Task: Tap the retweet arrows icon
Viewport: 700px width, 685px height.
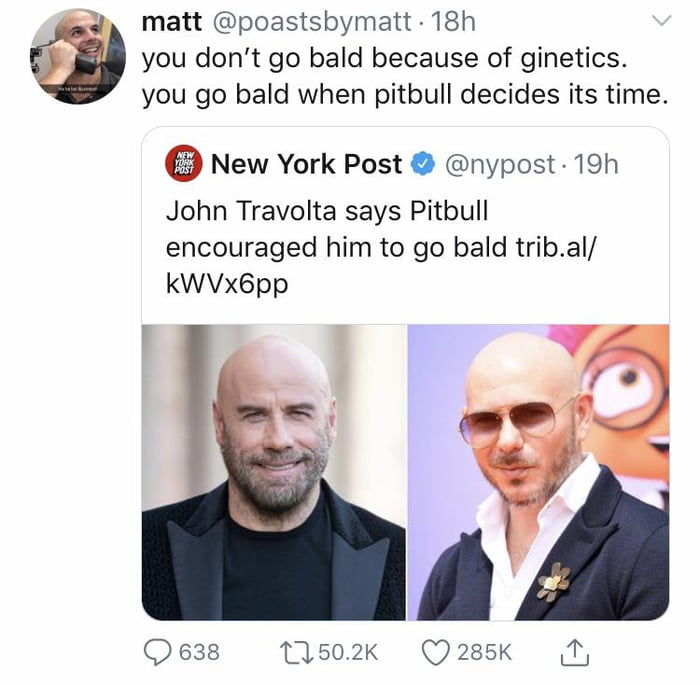Action: (296, 652)
